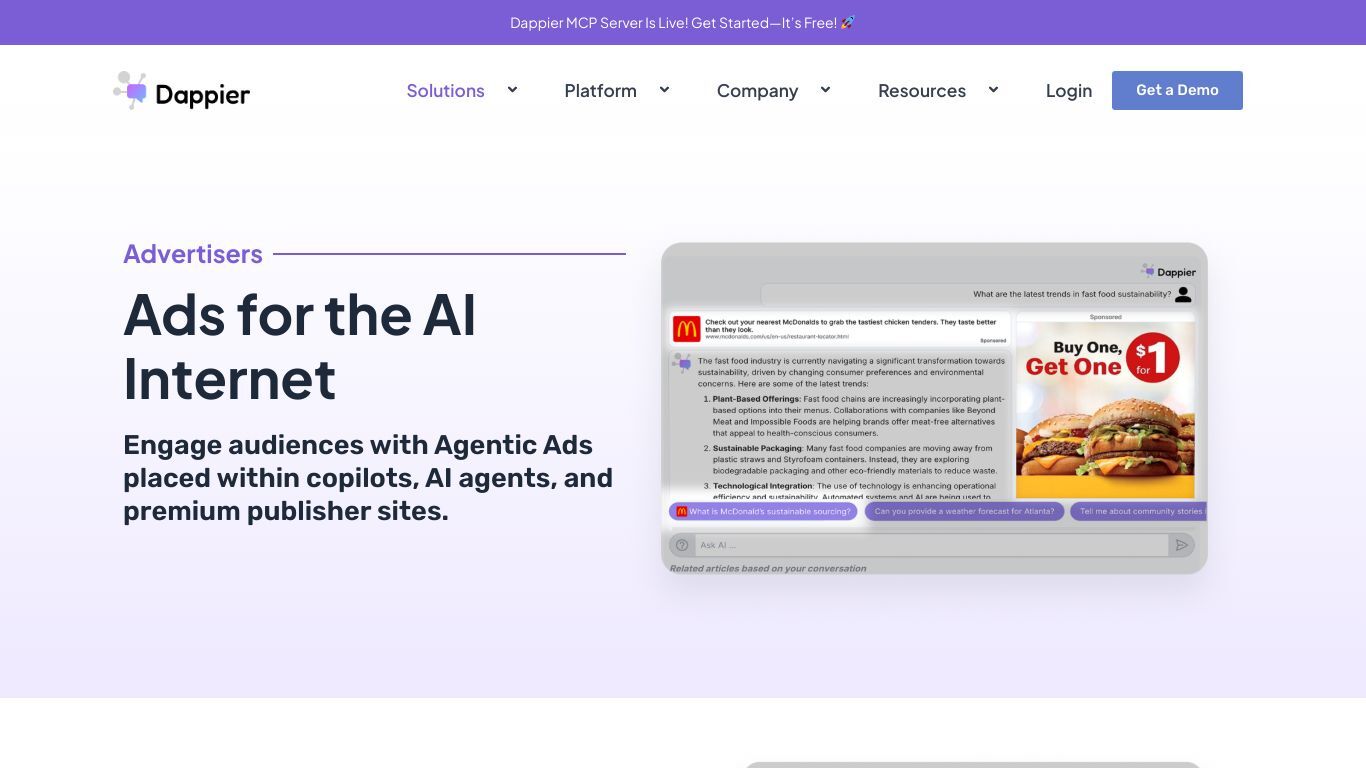The height and width of the screenshot is (768, 1366).
Task: Click the Dappier bot icon beside the answer
Action: [x=683, y=362]
